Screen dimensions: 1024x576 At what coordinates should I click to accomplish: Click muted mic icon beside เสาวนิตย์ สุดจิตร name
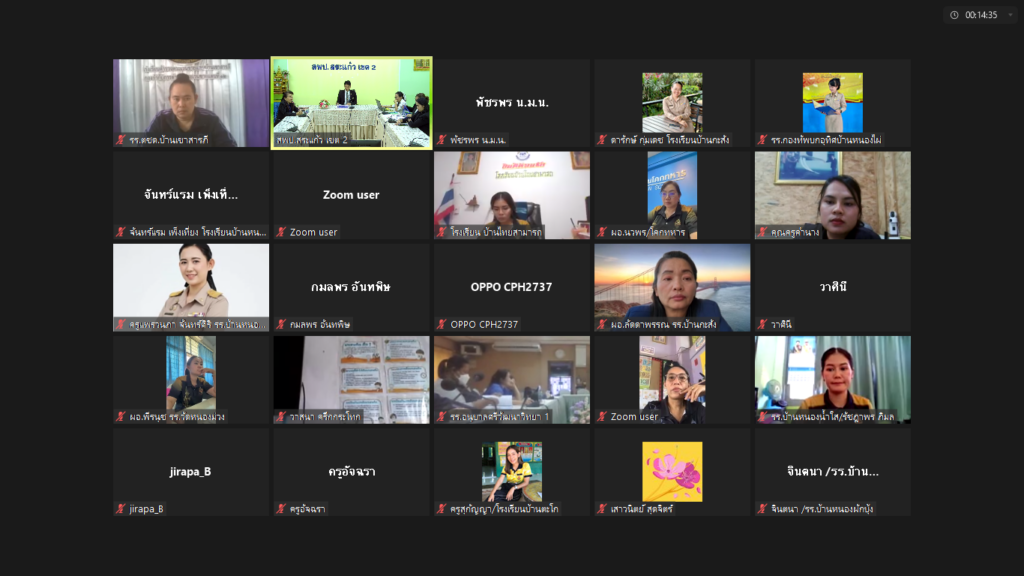coord(602,509)
